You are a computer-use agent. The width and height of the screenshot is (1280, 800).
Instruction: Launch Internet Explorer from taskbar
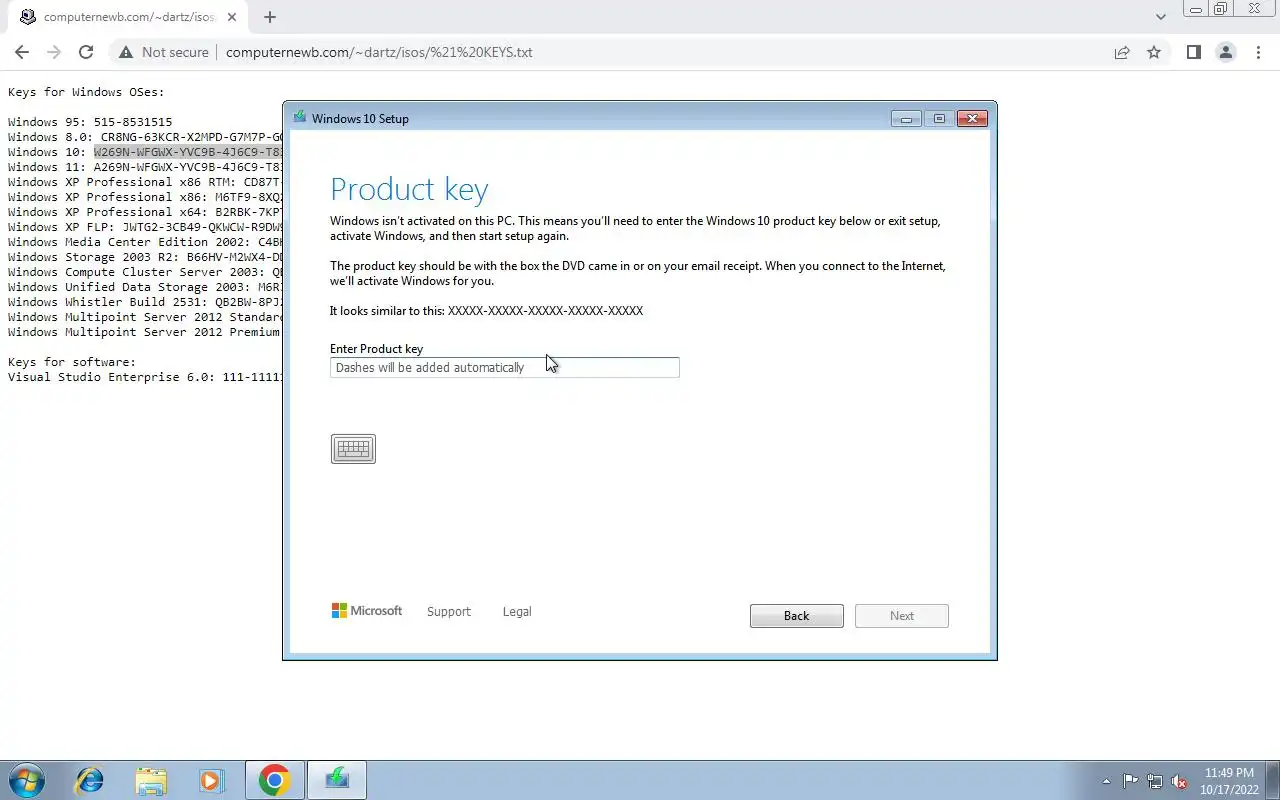[90, 780]
